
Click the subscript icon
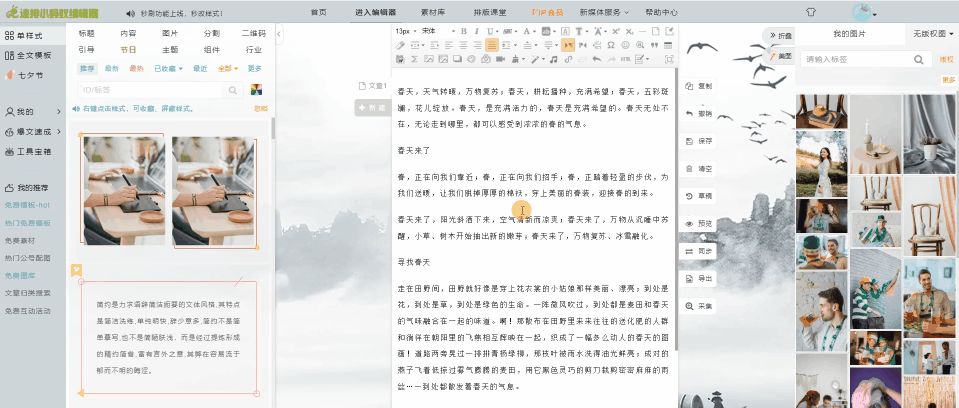click(629, 31)
